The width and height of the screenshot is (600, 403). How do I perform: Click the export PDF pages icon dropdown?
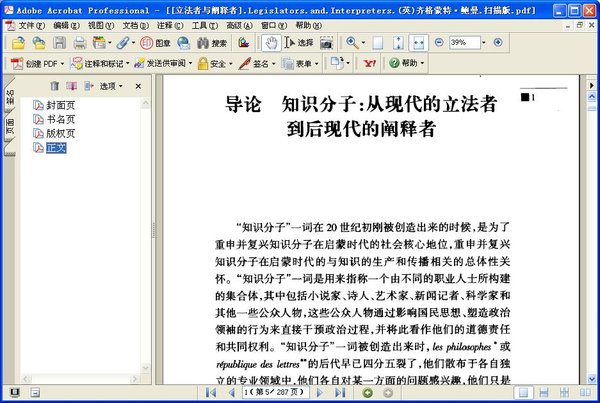point(339,63)
